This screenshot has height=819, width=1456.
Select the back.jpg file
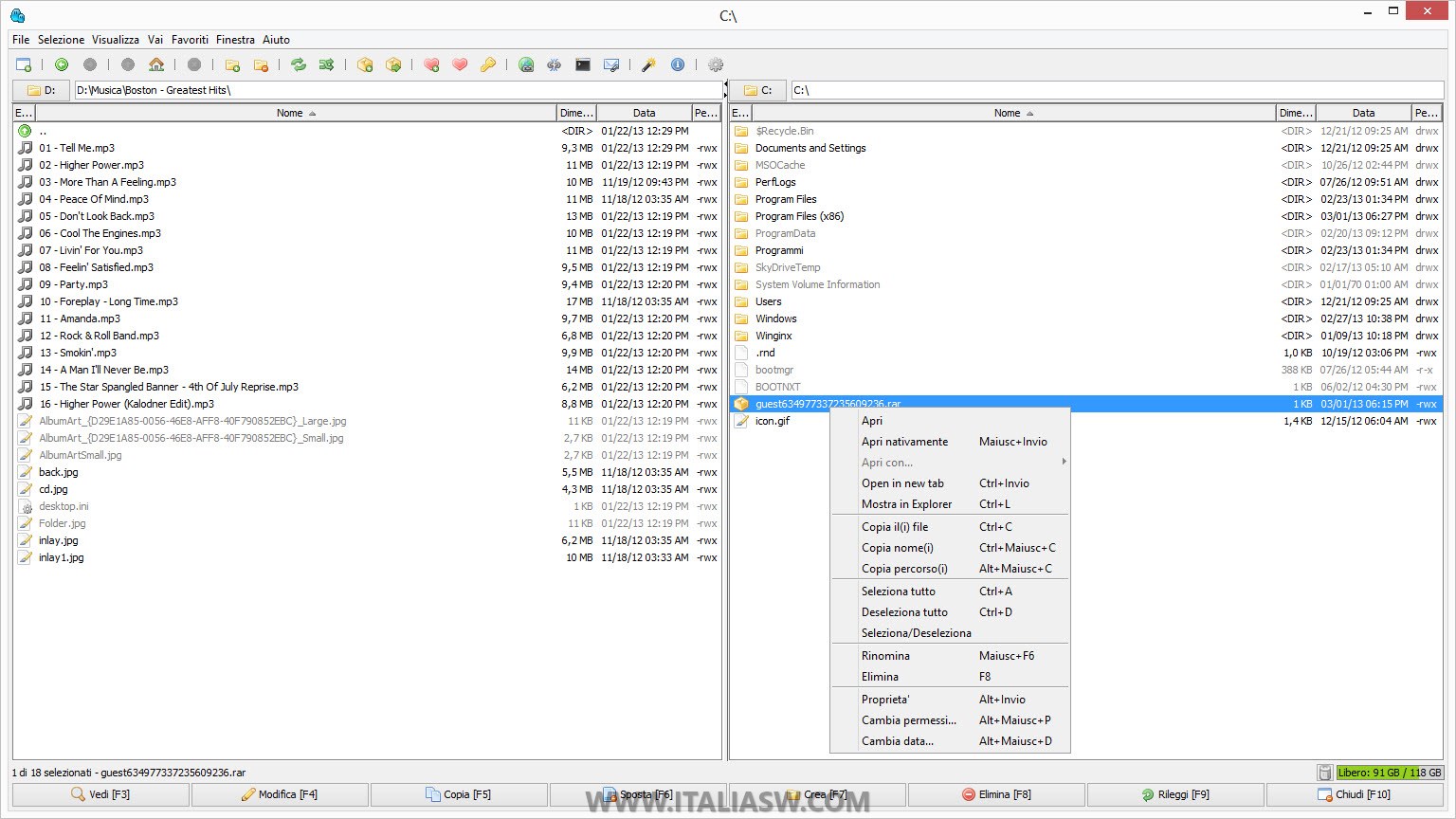(x=367, y=472)
